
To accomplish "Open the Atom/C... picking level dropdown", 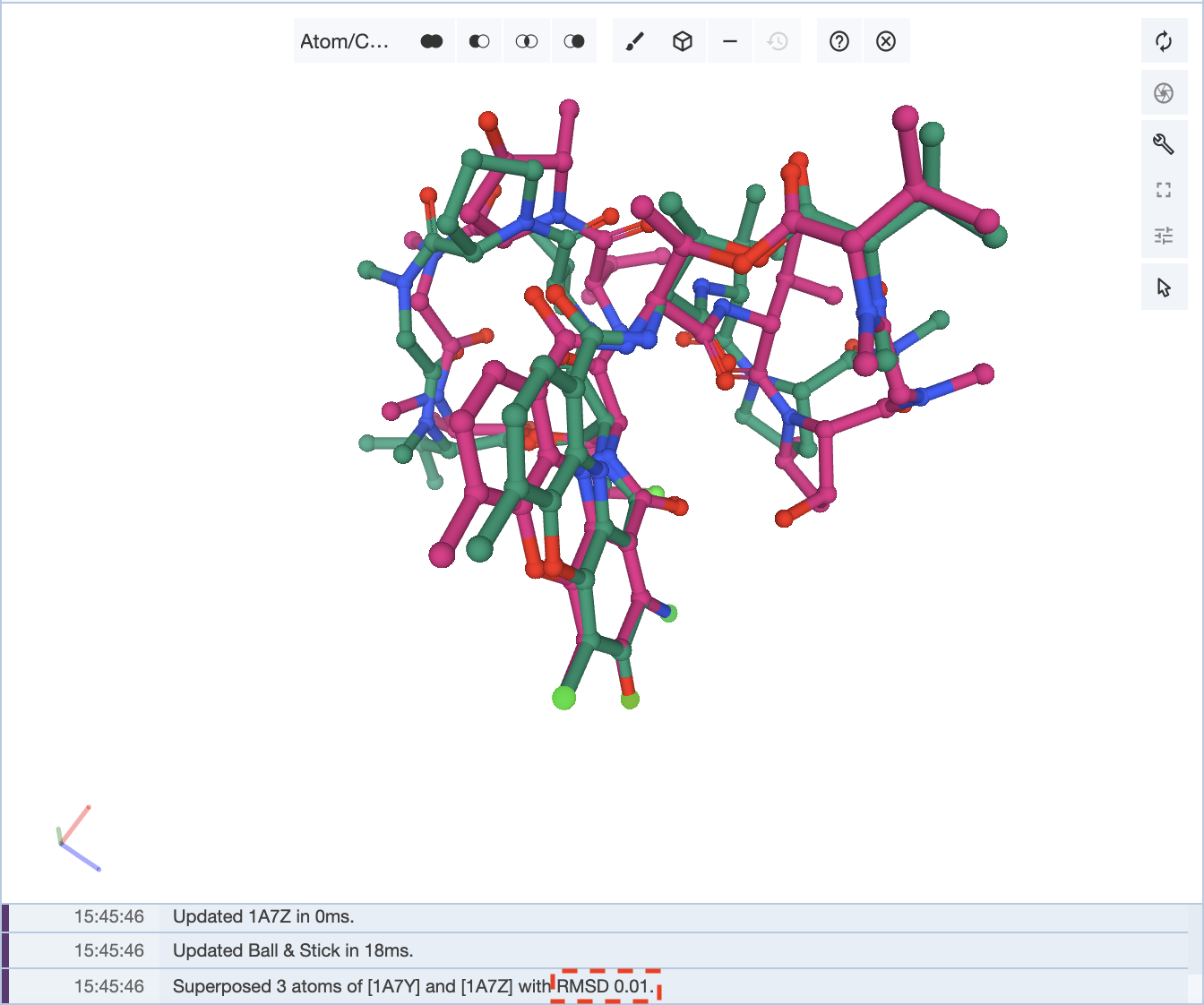I will (x=345, y=41).
